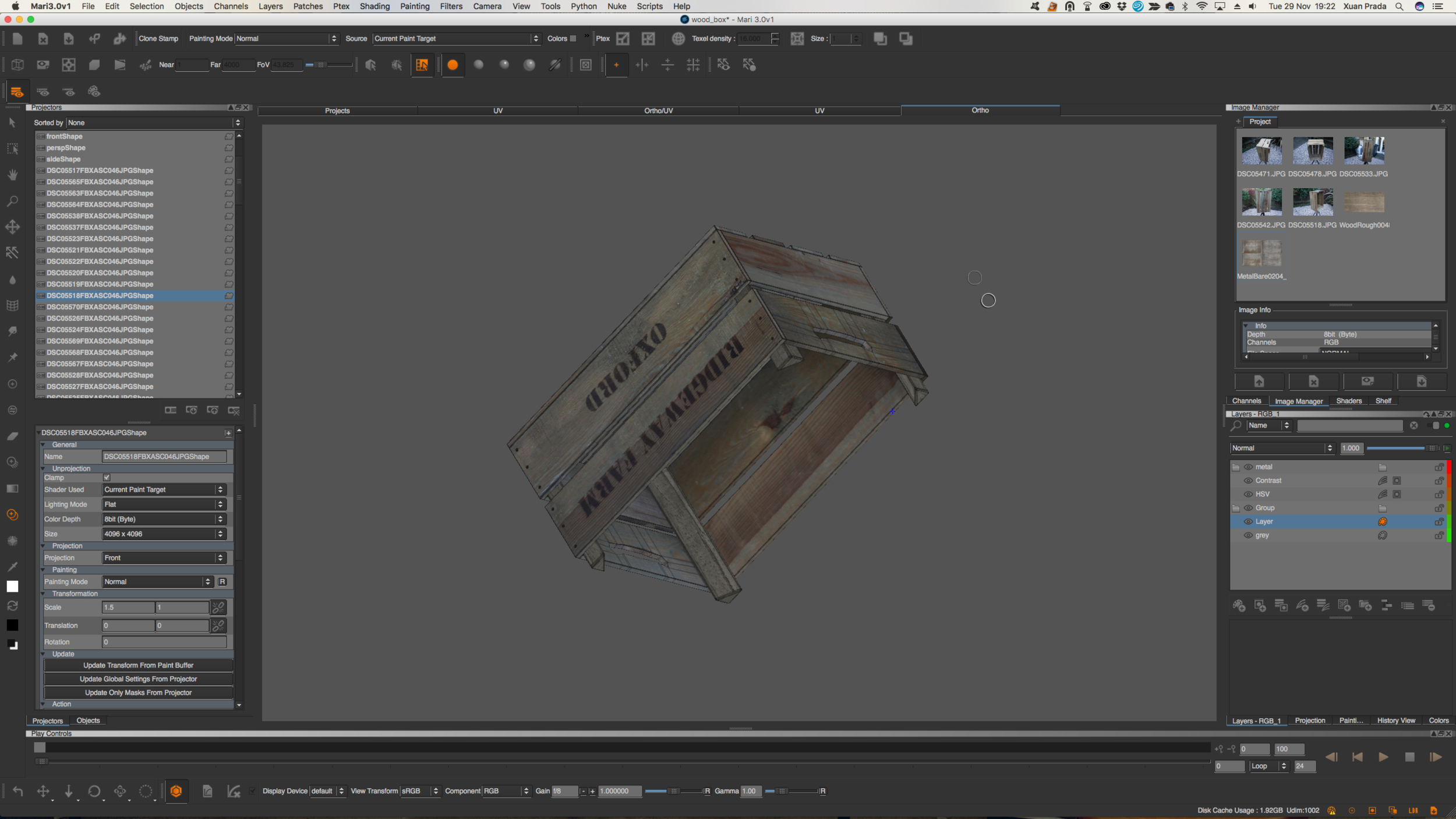This screenshot has width=1456, height=819.
Task: Pick the Blur droplet tool
Action: coord(12,280)
